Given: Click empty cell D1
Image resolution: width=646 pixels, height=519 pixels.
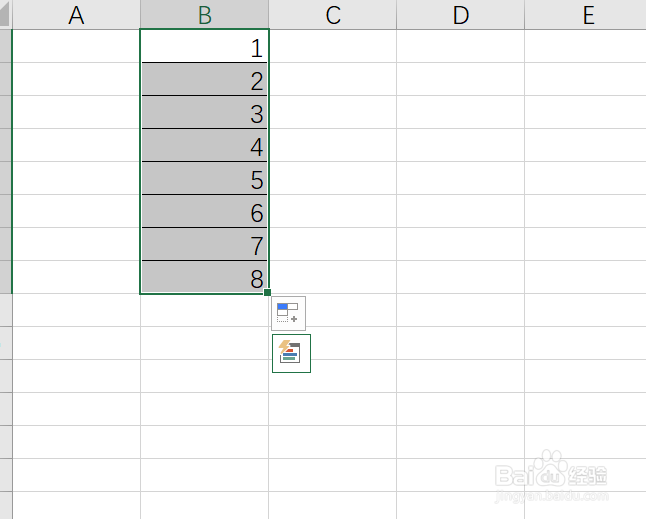Looking at the screenshot, I should point(460,47).
